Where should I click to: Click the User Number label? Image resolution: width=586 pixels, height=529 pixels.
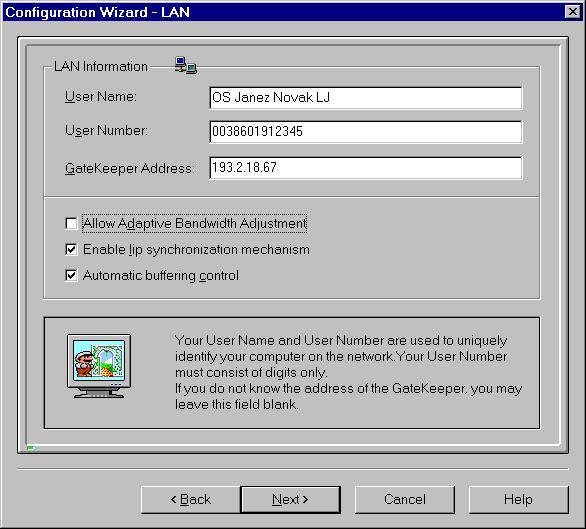pyautogui.click(x=106, y=130)
